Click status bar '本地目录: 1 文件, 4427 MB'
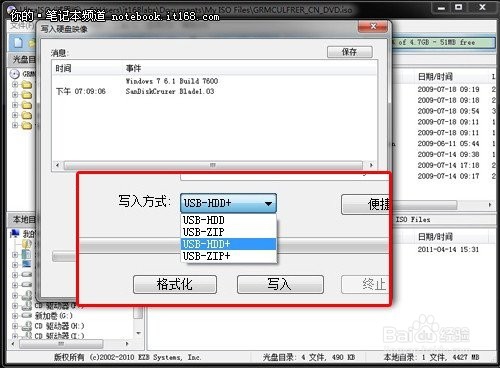This screenshot has height=368, width=500. (x=431, y=357)
